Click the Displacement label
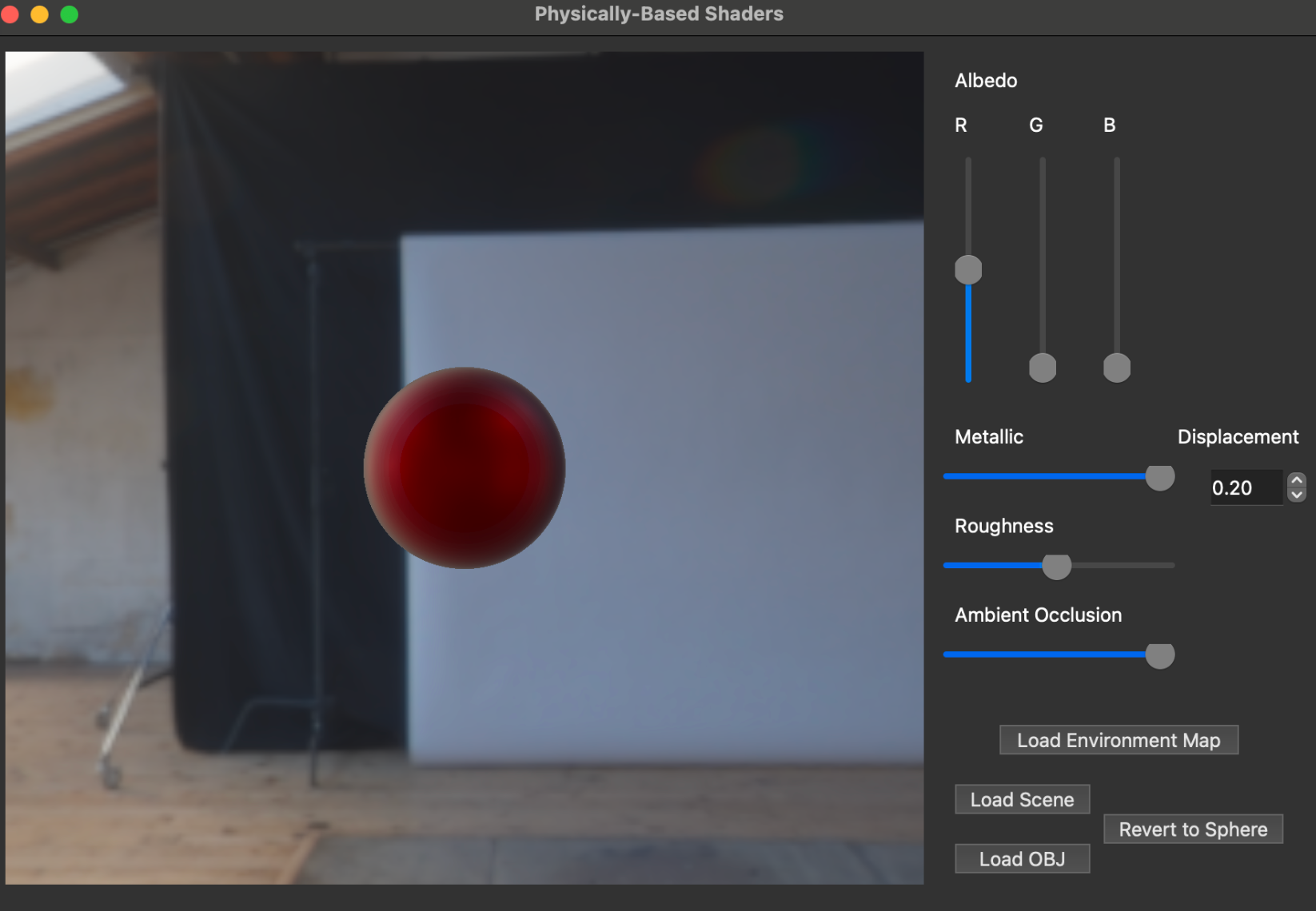 (x=1238, y=437)
